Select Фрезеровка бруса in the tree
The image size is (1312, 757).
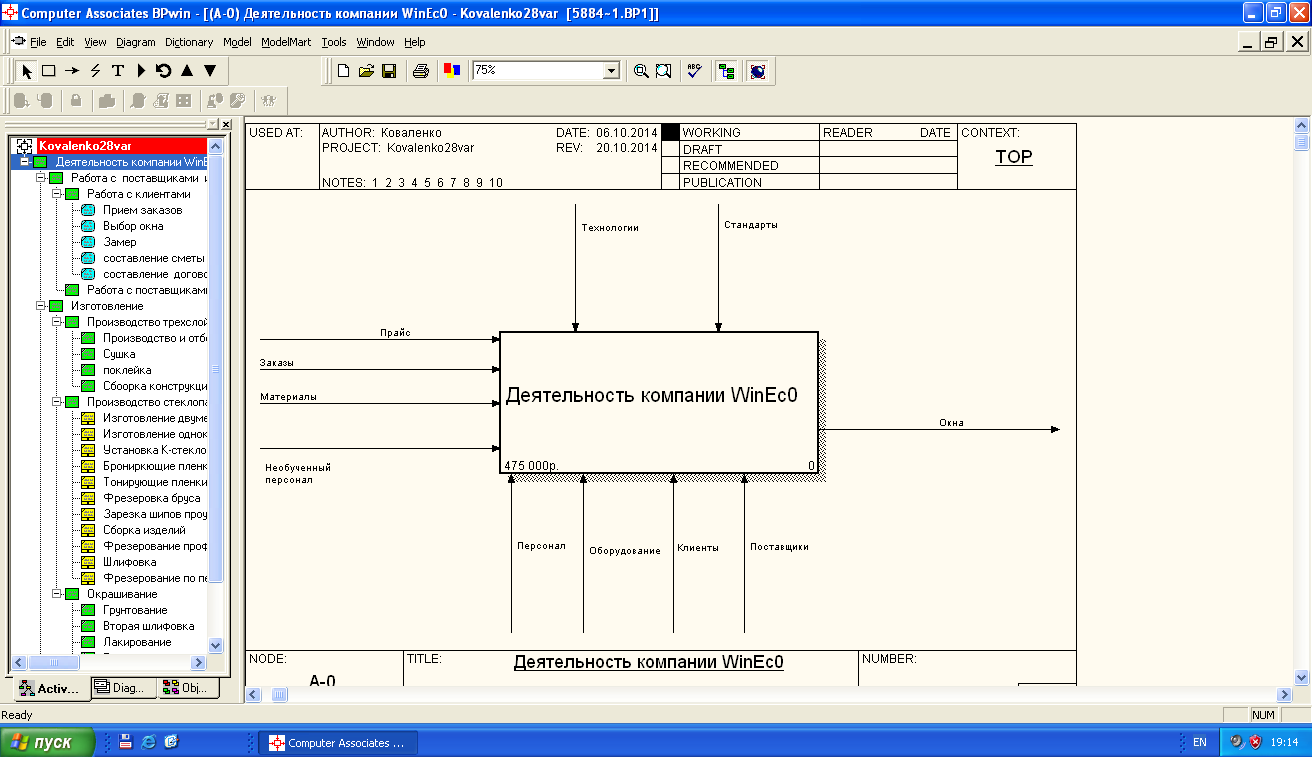coord(151,498)
